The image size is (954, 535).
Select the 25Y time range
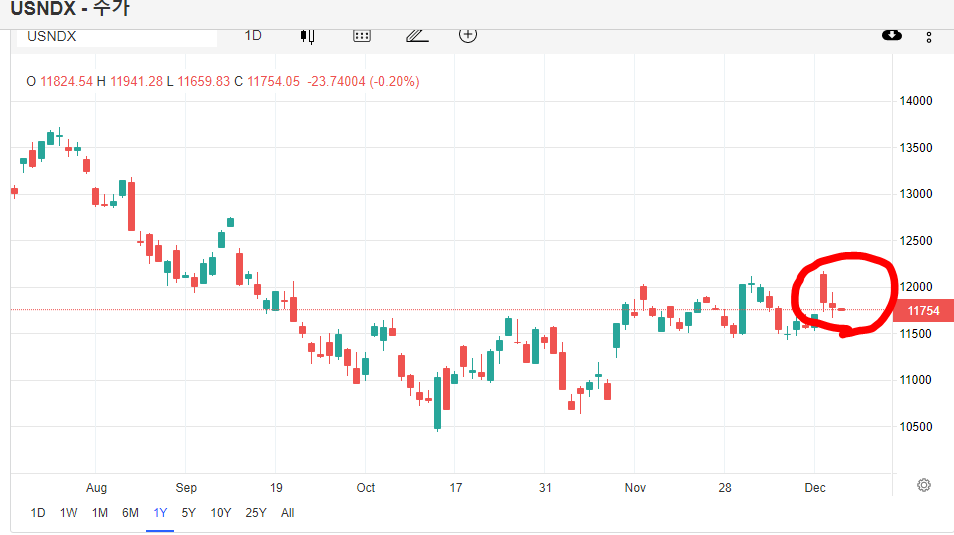point(256,512)
